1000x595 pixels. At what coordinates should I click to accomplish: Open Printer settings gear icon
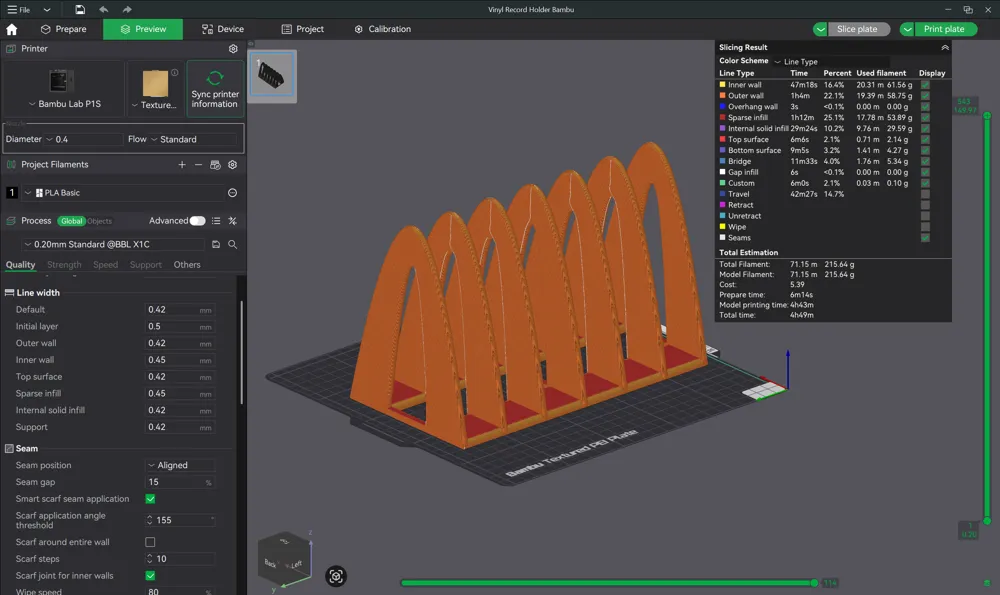click(x=233, y=48)
